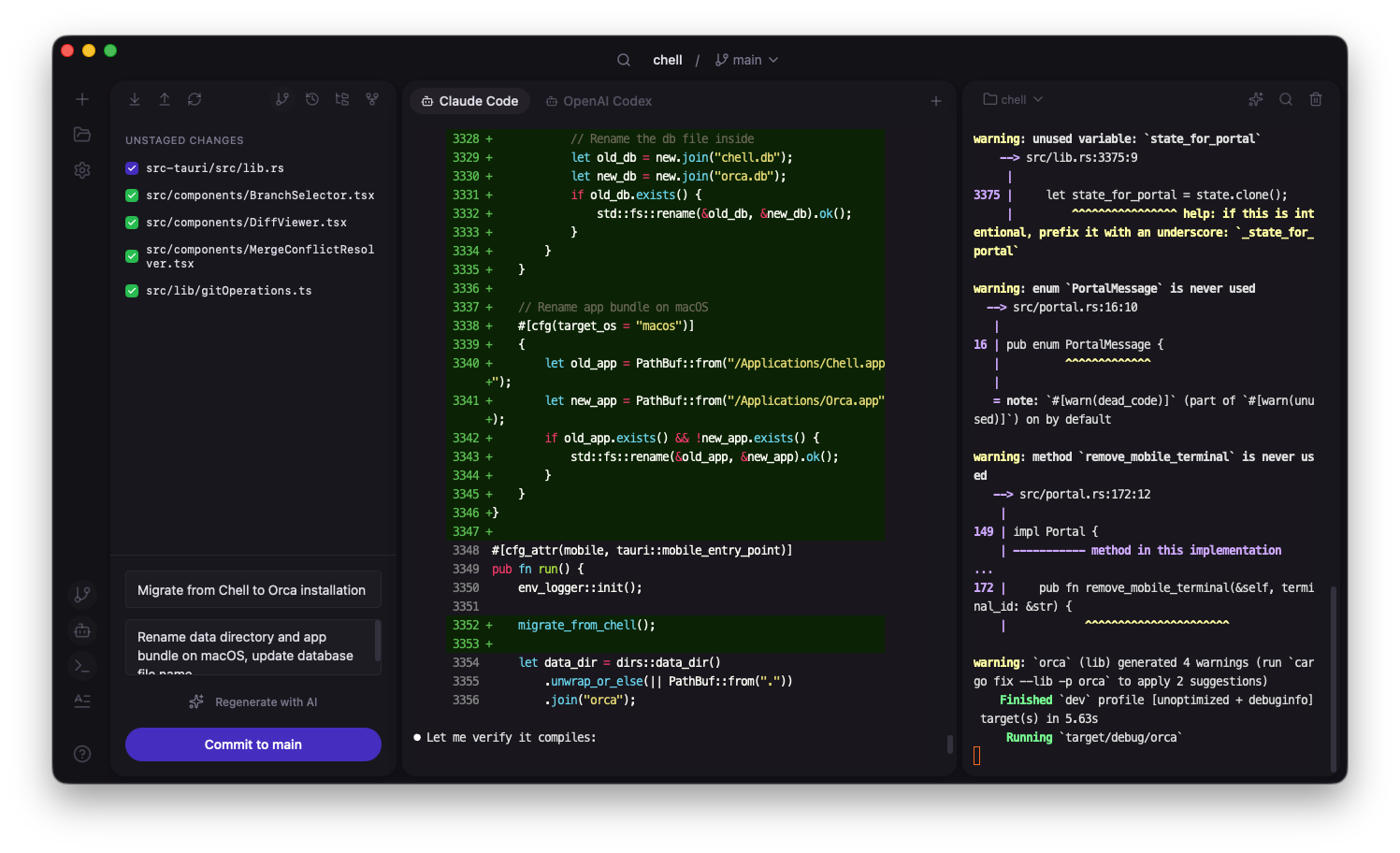Click the refresh sync icon

click(x=195, y=99)
